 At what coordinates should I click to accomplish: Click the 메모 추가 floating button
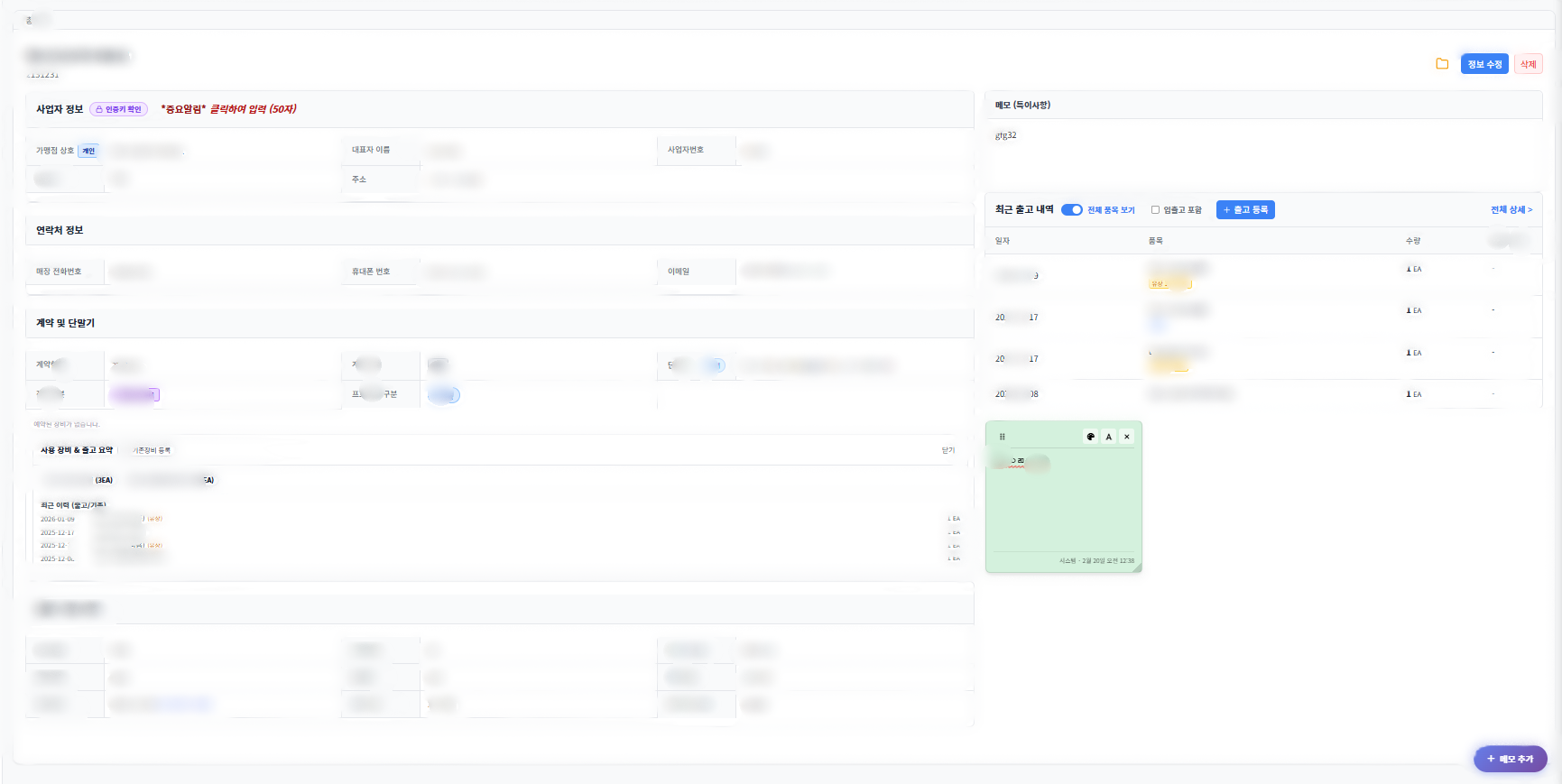1510,759
